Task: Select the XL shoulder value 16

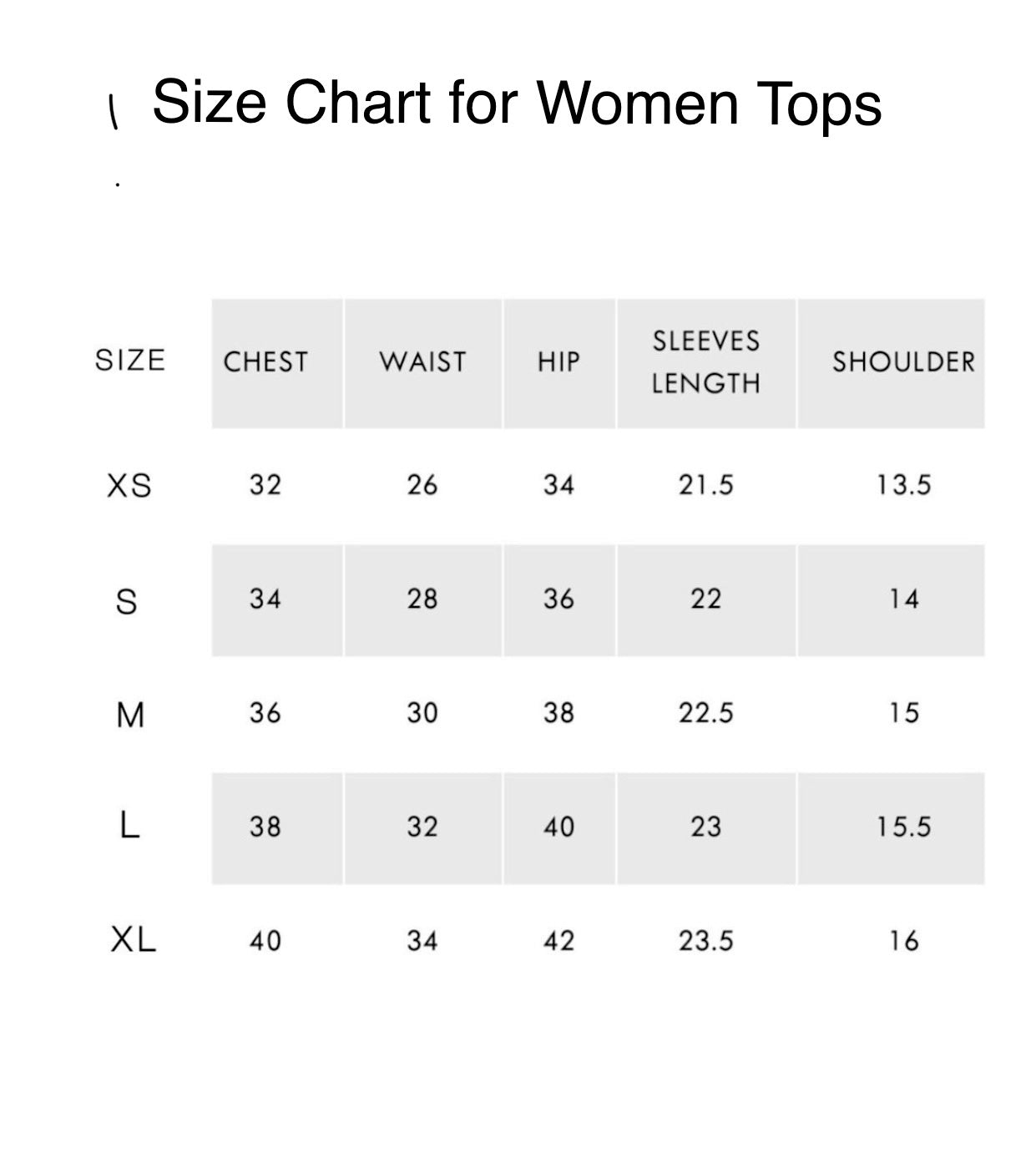Action: [903, 942]
